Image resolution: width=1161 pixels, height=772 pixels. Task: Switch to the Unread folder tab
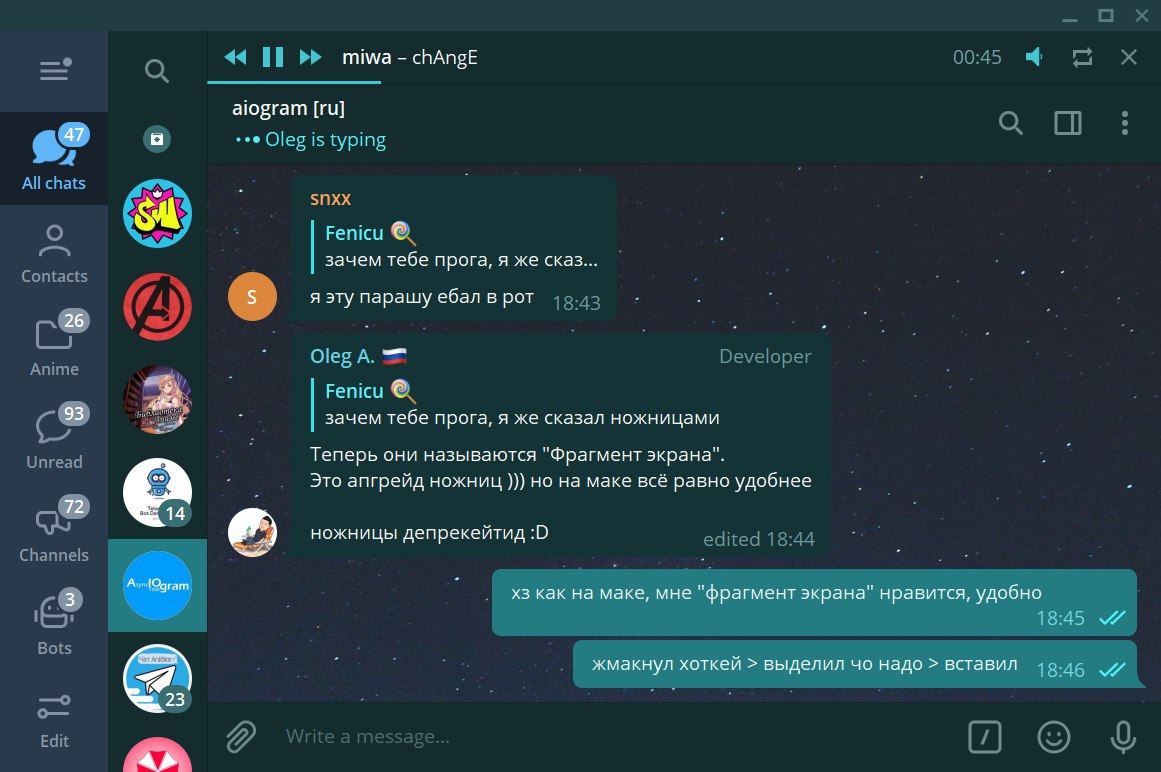tap(54, 437)
